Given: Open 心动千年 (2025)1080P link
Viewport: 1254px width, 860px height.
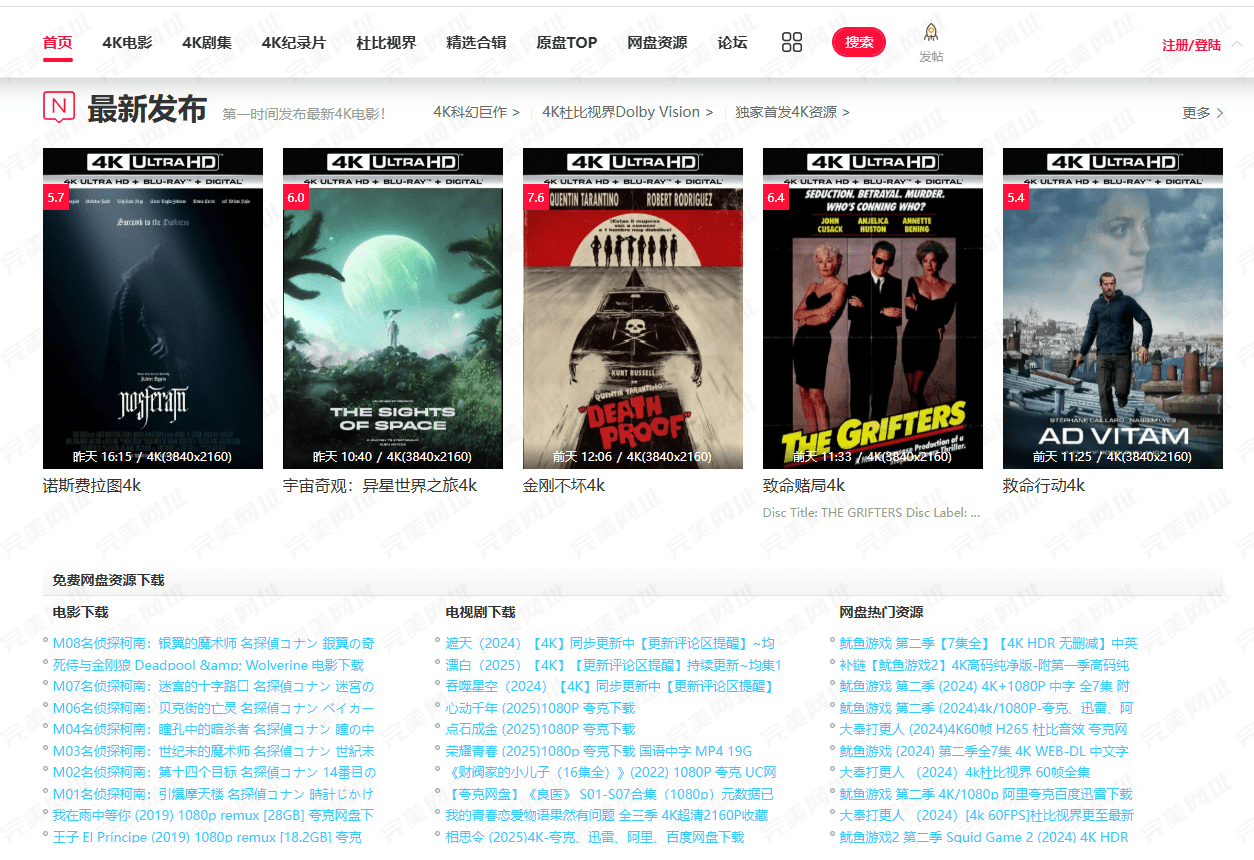Looking at the screenshot, I should pos(540,708).
